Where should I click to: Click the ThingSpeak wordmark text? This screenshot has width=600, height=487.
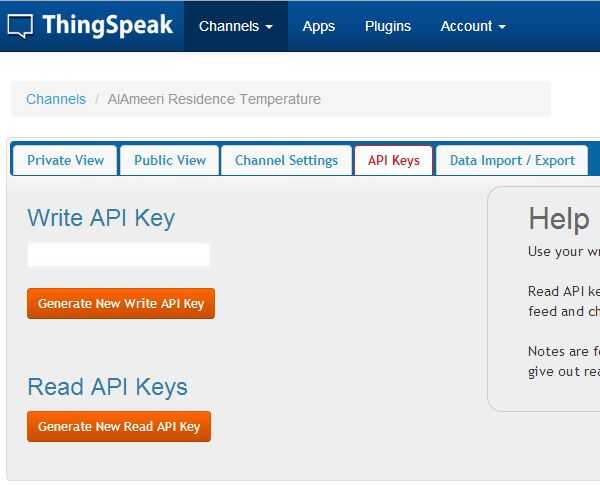(107, 26)
